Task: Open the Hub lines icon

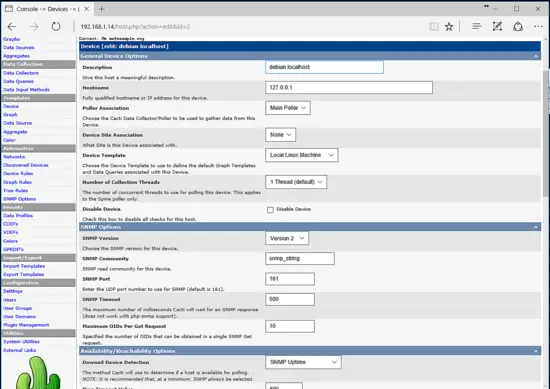Action: [477, 26]
